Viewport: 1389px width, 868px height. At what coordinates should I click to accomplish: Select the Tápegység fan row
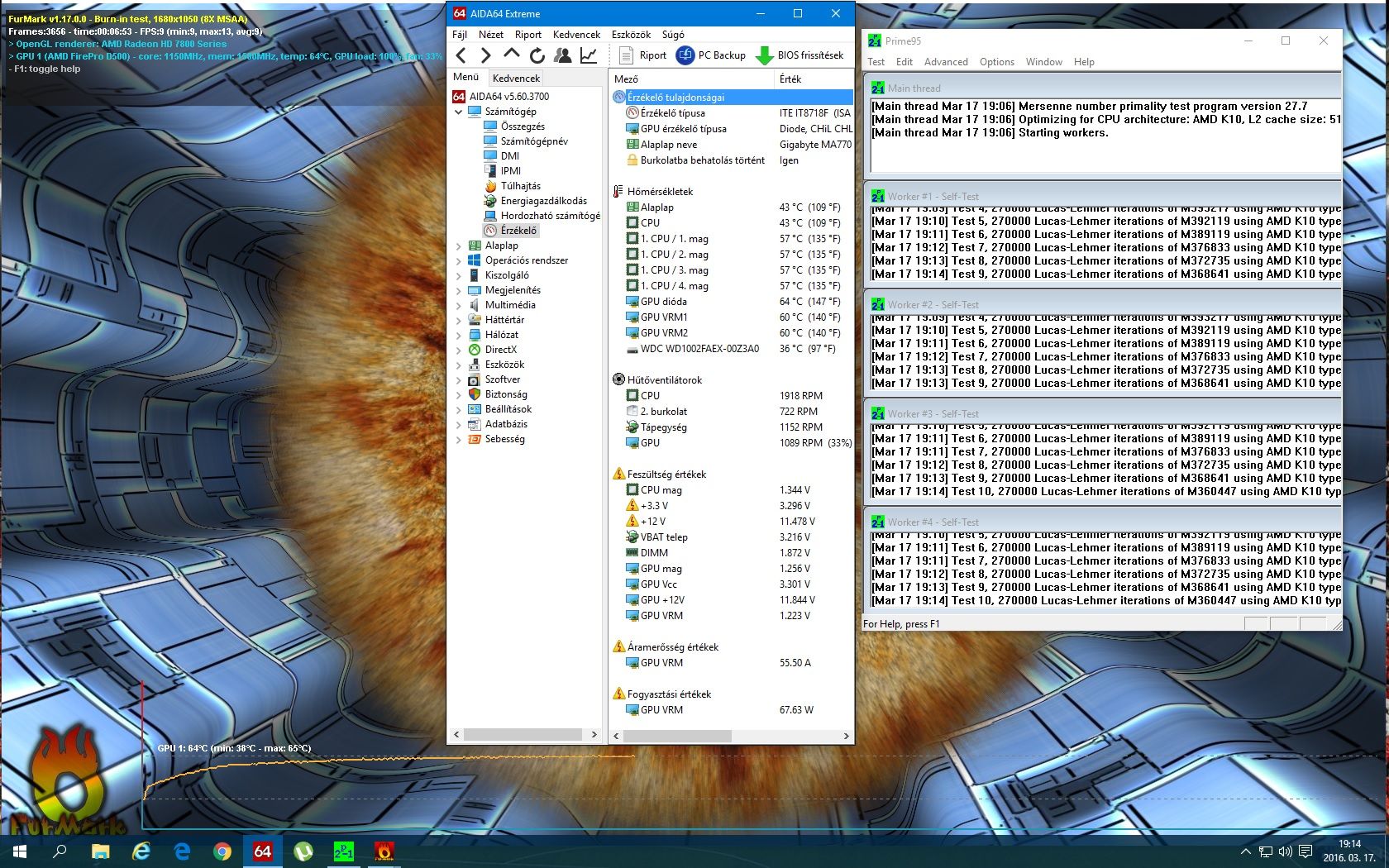732,427
